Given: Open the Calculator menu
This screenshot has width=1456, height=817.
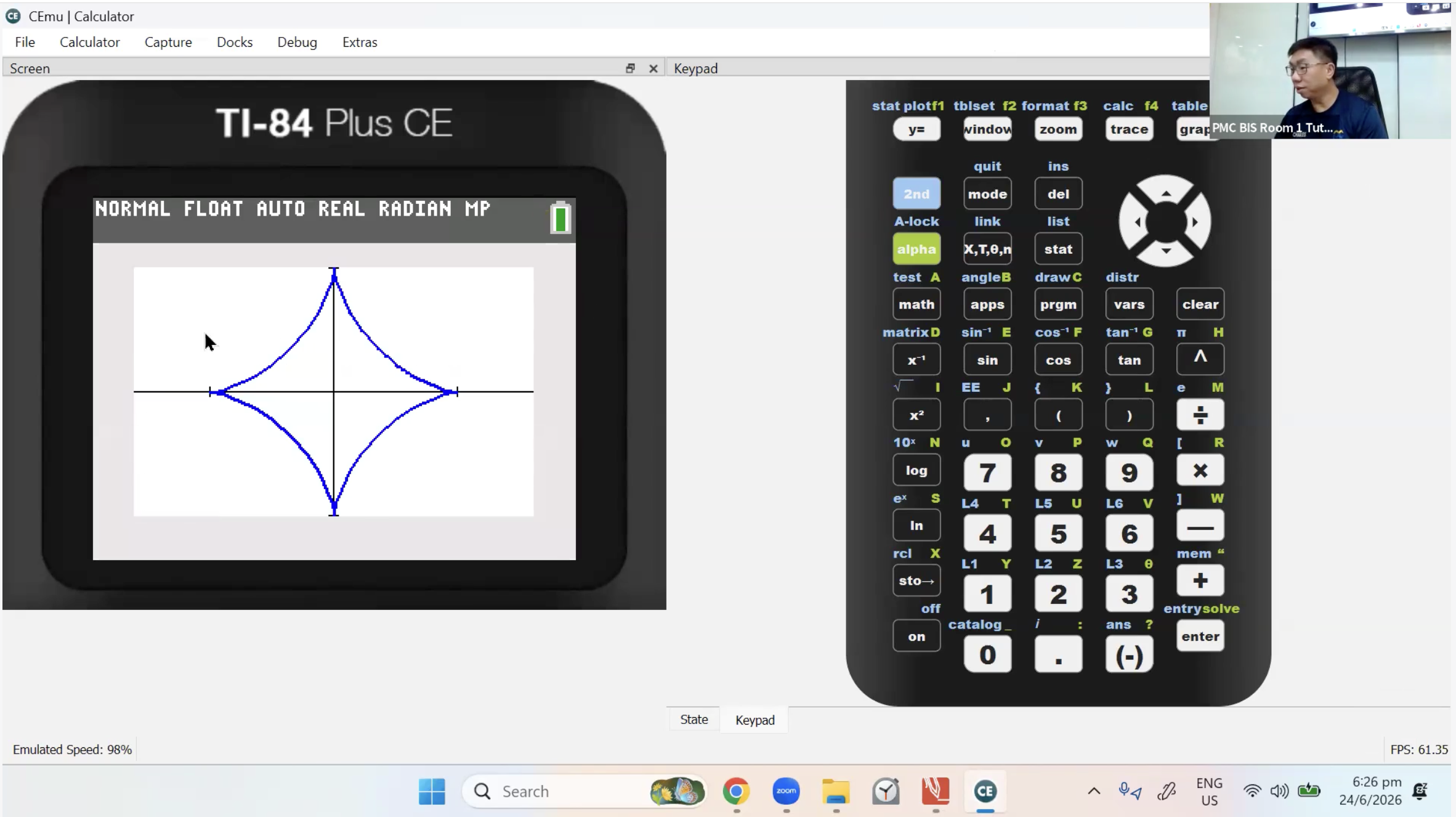Looking at the screenshot, I should (x=89, y=42).
